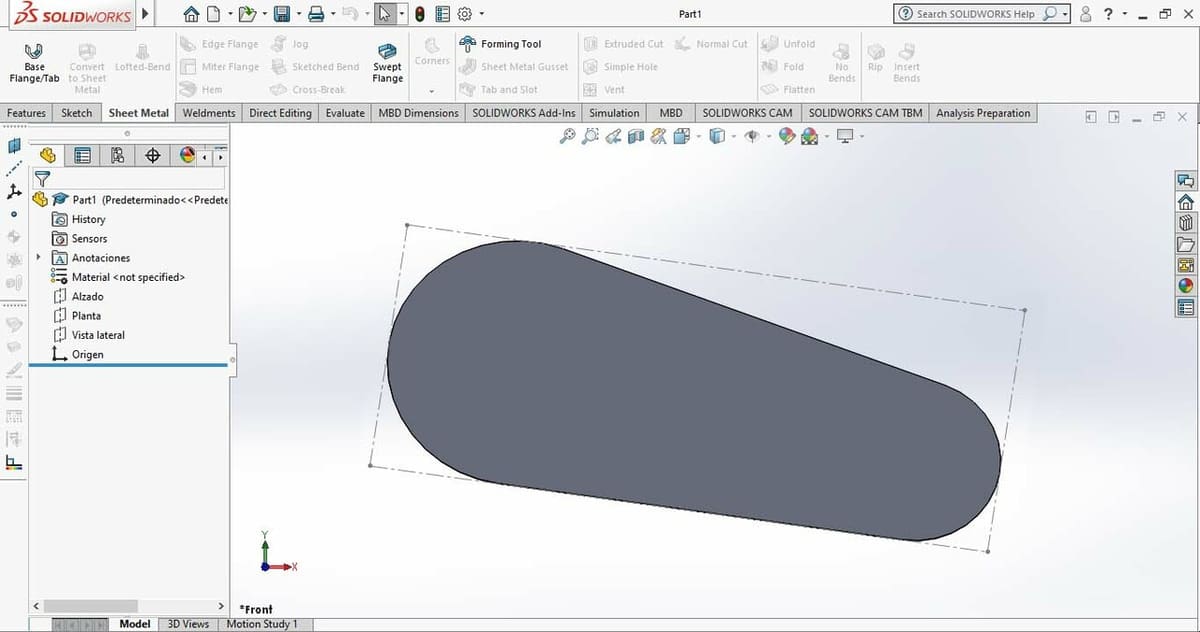The width and height of the screenshot is (1200, 632).
Task: Open an existing file icon
Action: click(246, 14)
